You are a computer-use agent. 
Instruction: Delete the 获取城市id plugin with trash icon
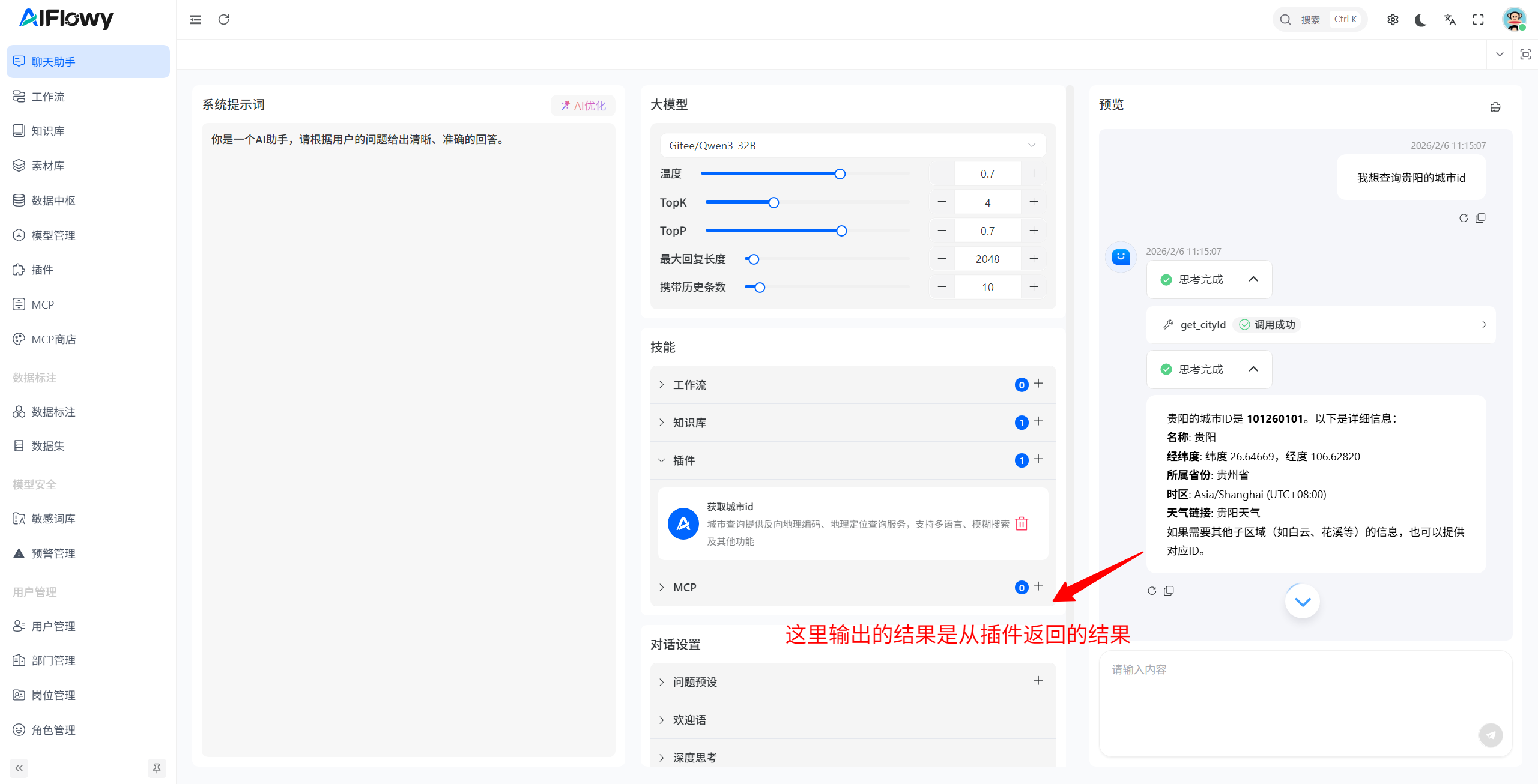(x=1021, y=524)
